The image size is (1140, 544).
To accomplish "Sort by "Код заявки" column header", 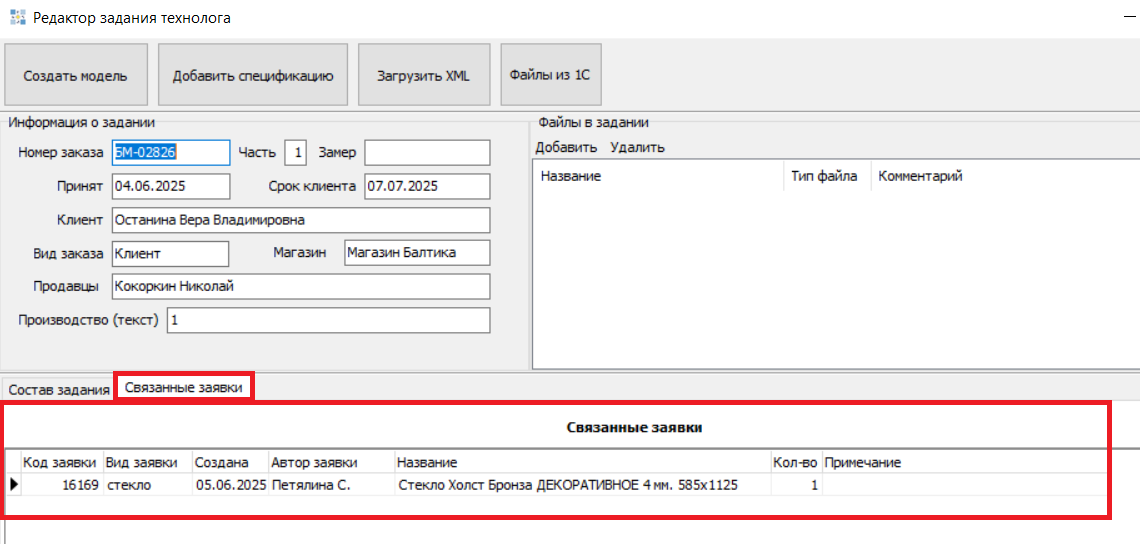I will point(60,462).
